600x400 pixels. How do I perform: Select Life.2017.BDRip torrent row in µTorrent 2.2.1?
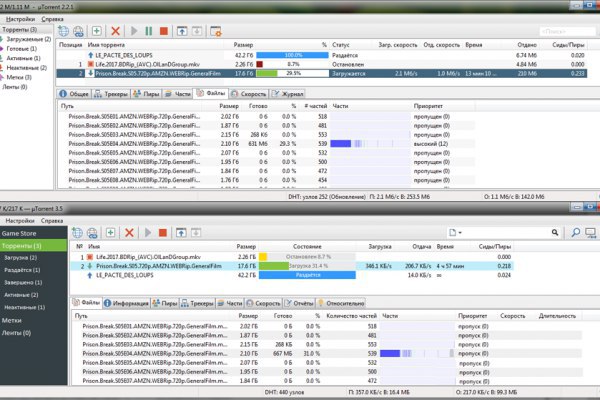pos(321,64)
